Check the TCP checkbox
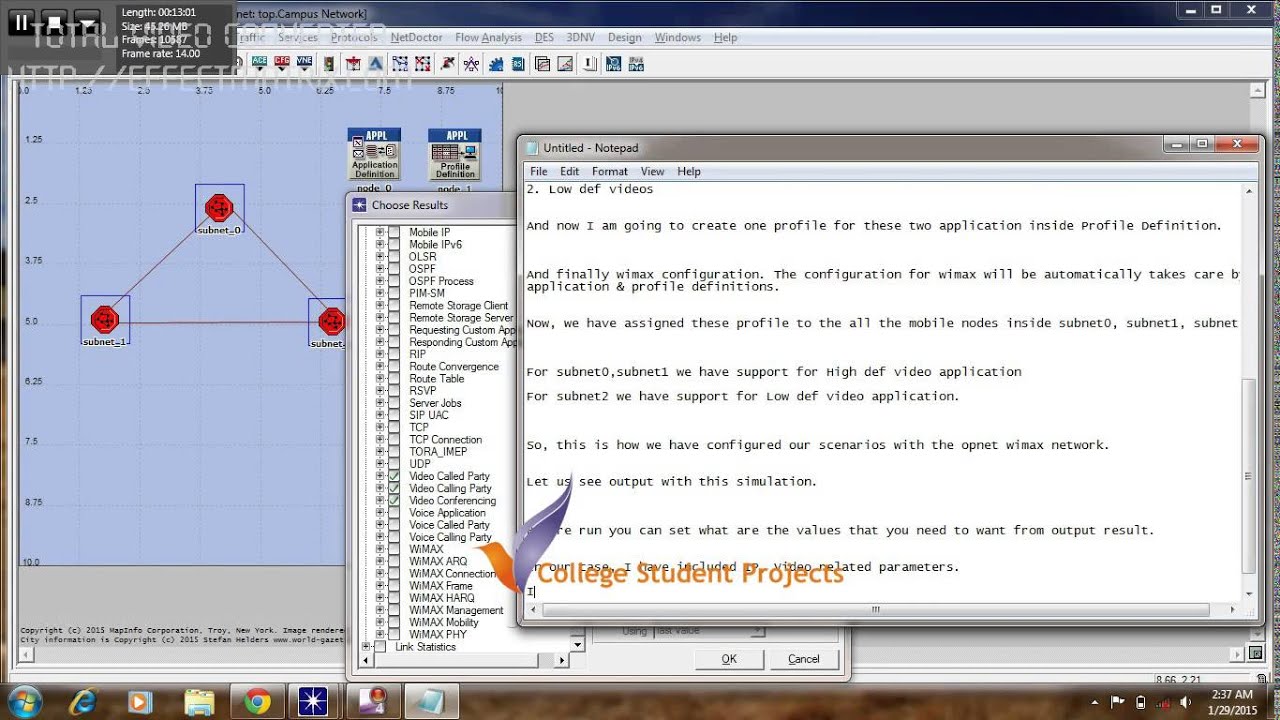The width and height of the screenshot is (1280, 720). coord(394,427)
